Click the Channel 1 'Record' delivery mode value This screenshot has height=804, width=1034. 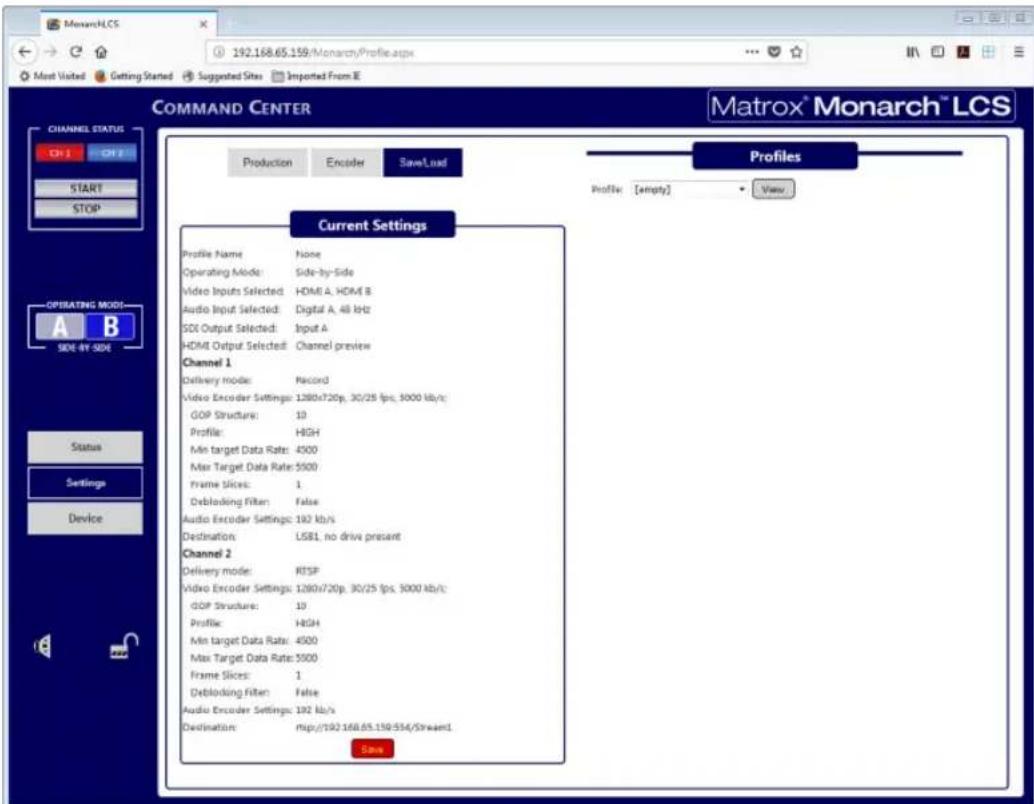[312, 380]
